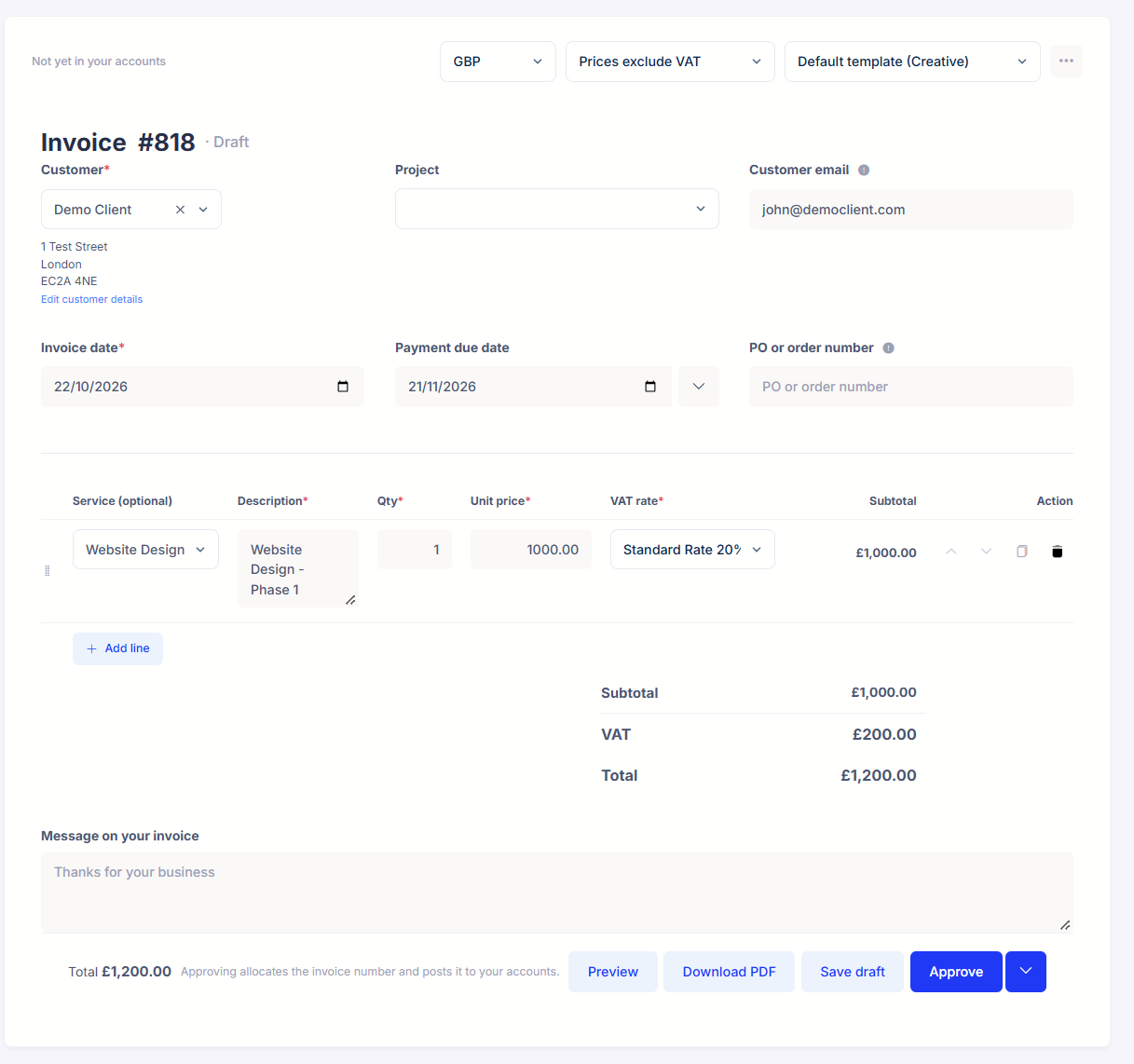Screen dimensions: 1134x1064
Task: Click the 'Not yet in your accounts' text
Action: coord(99,61)
